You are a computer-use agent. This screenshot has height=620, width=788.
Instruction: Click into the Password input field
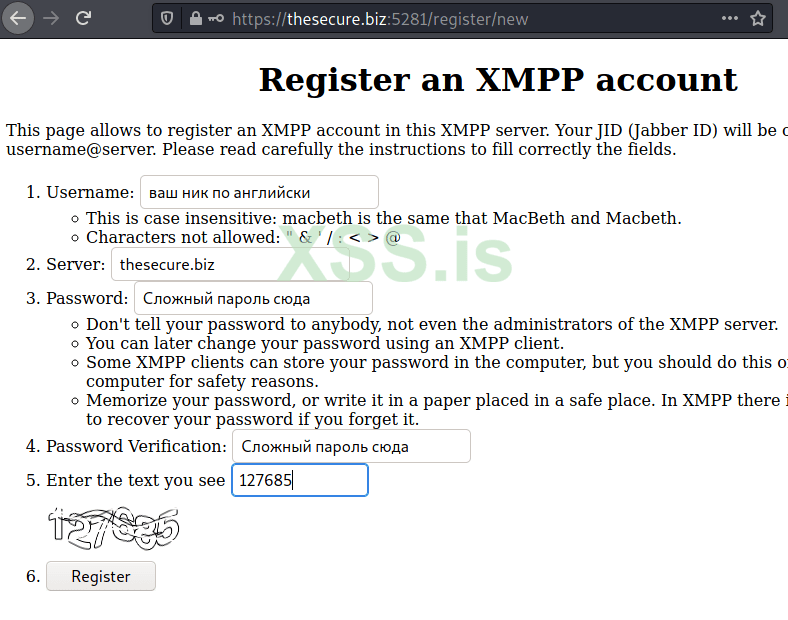[253, 298]
